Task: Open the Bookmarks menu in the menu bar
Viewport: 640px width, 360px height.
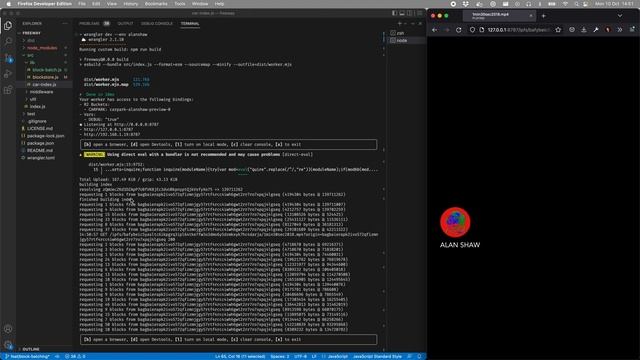Action: 156,4
